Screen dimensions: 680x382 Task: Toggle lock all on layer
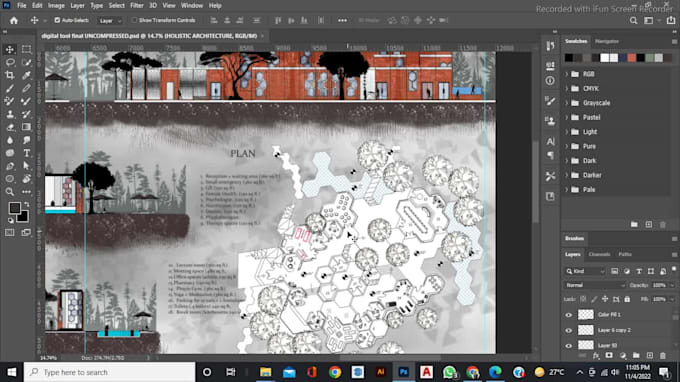pyautogui.click(x=627, y=299)
